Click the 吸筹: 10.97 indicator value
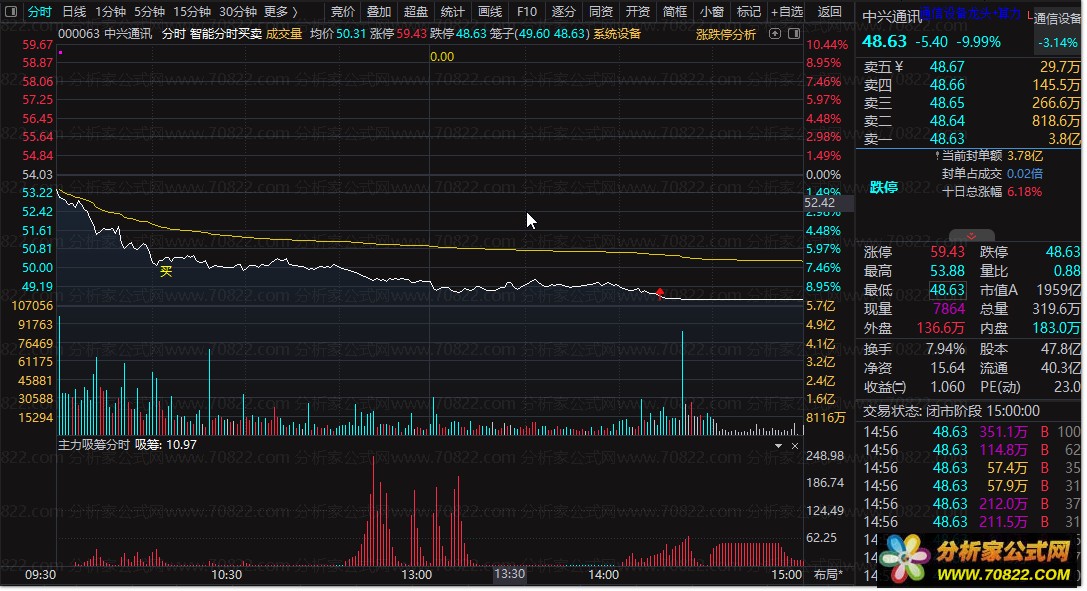This screenshot has height=591, width=1087. pos(166,445)
